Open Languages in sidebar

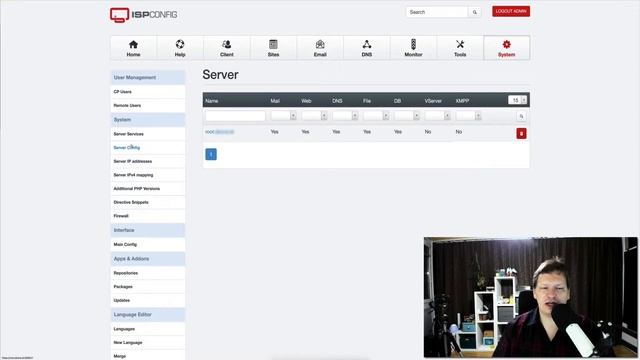[x=148, y=329]
